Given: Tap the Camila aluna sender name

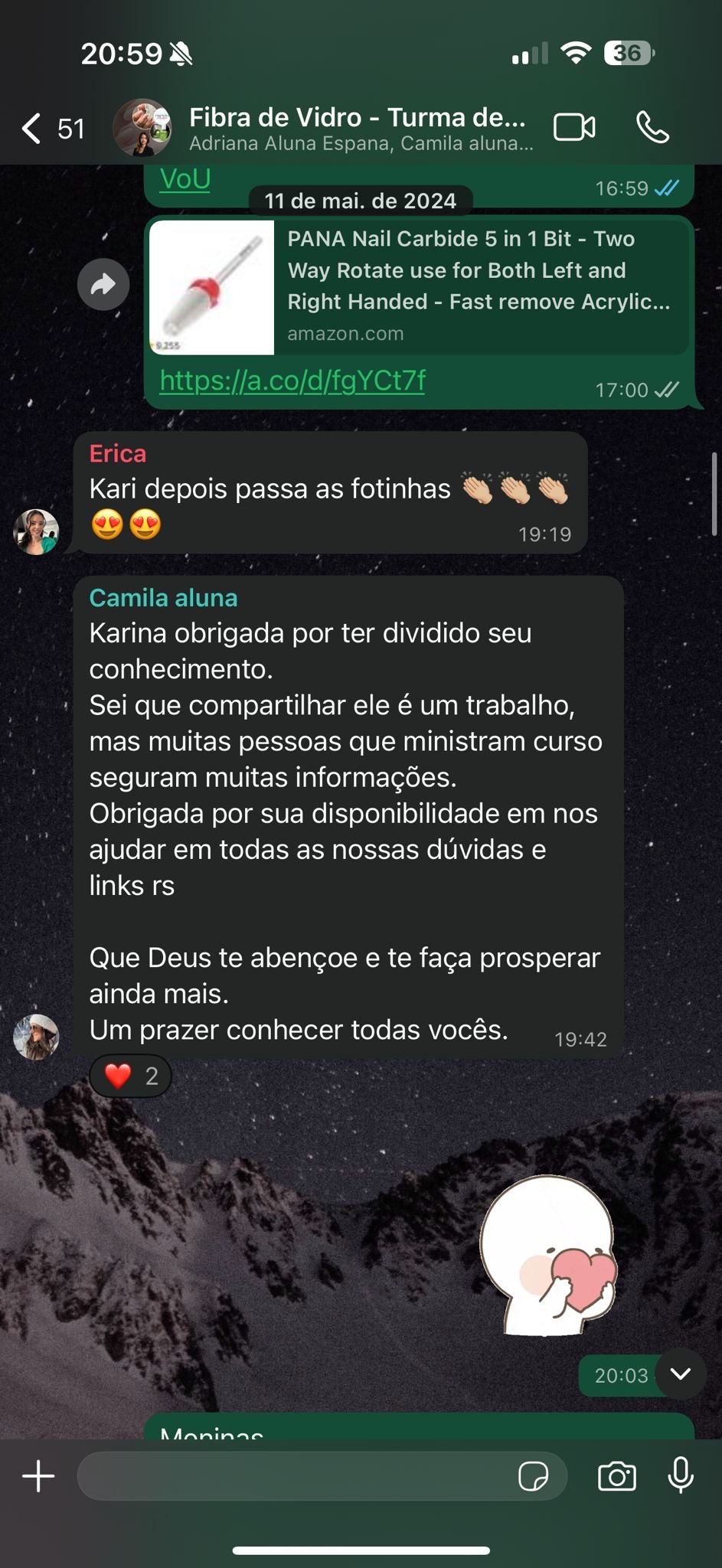Looking at the screenshot, I should point(163,598).
